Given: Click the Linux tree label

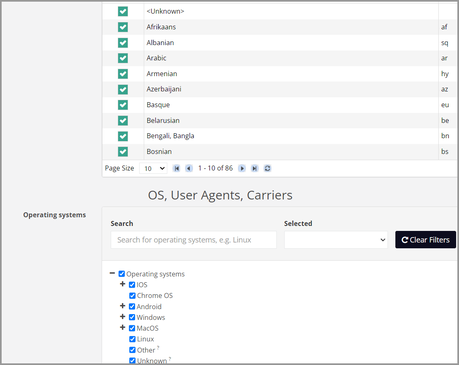Looking at the screenshot, I should coord(146,339).
